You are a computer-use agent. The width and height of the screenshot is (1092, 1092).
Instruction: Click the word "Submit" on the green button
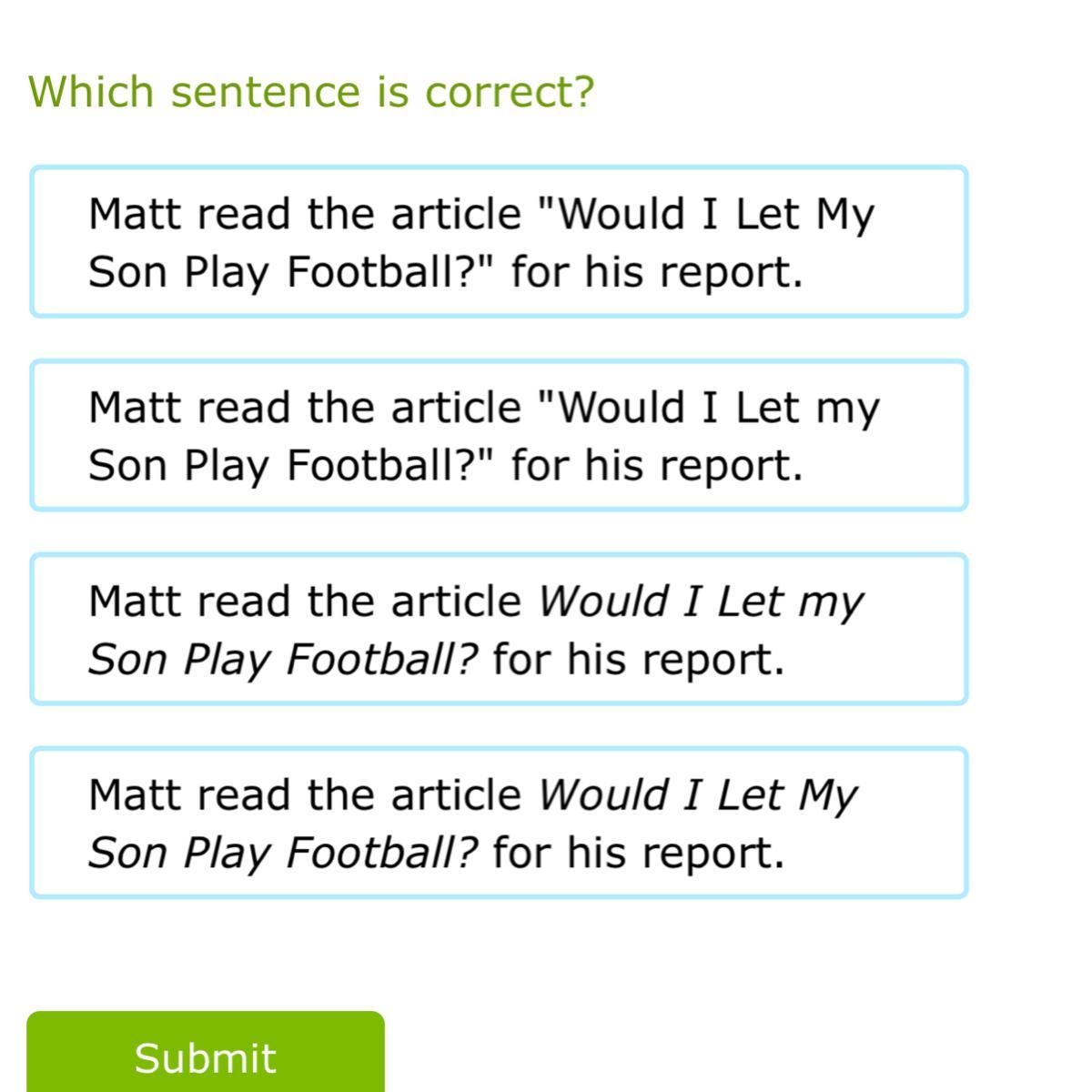pyautogui.click(x=206, y=1058)
